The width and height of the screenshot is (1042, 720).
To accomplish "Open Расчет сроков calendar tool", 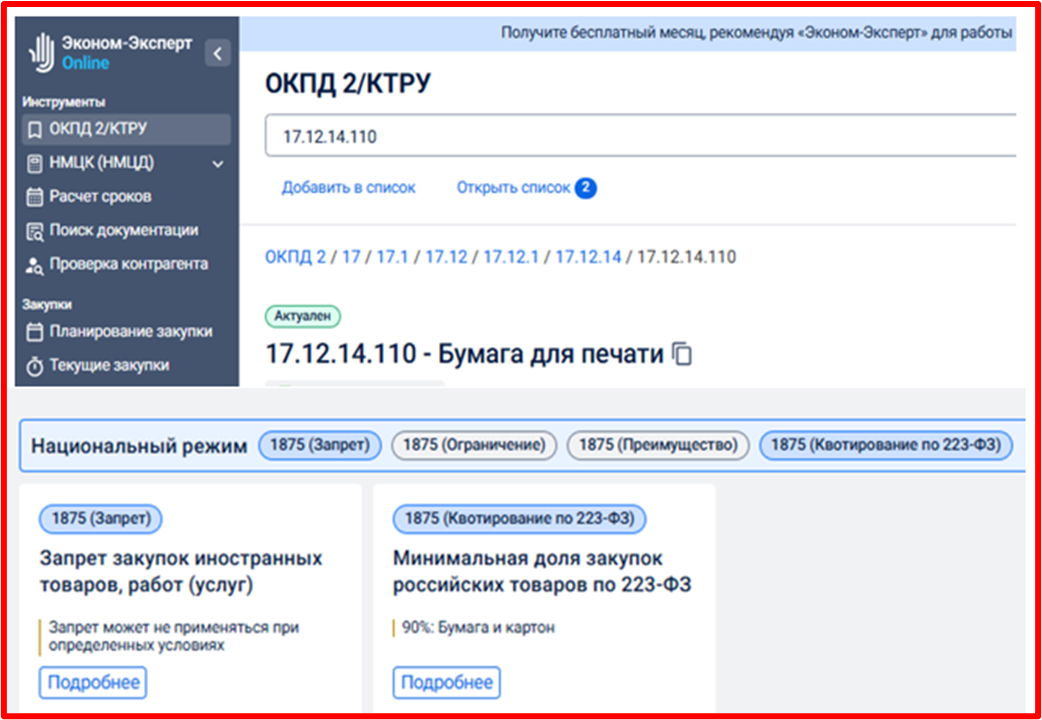I will point(100,197).
